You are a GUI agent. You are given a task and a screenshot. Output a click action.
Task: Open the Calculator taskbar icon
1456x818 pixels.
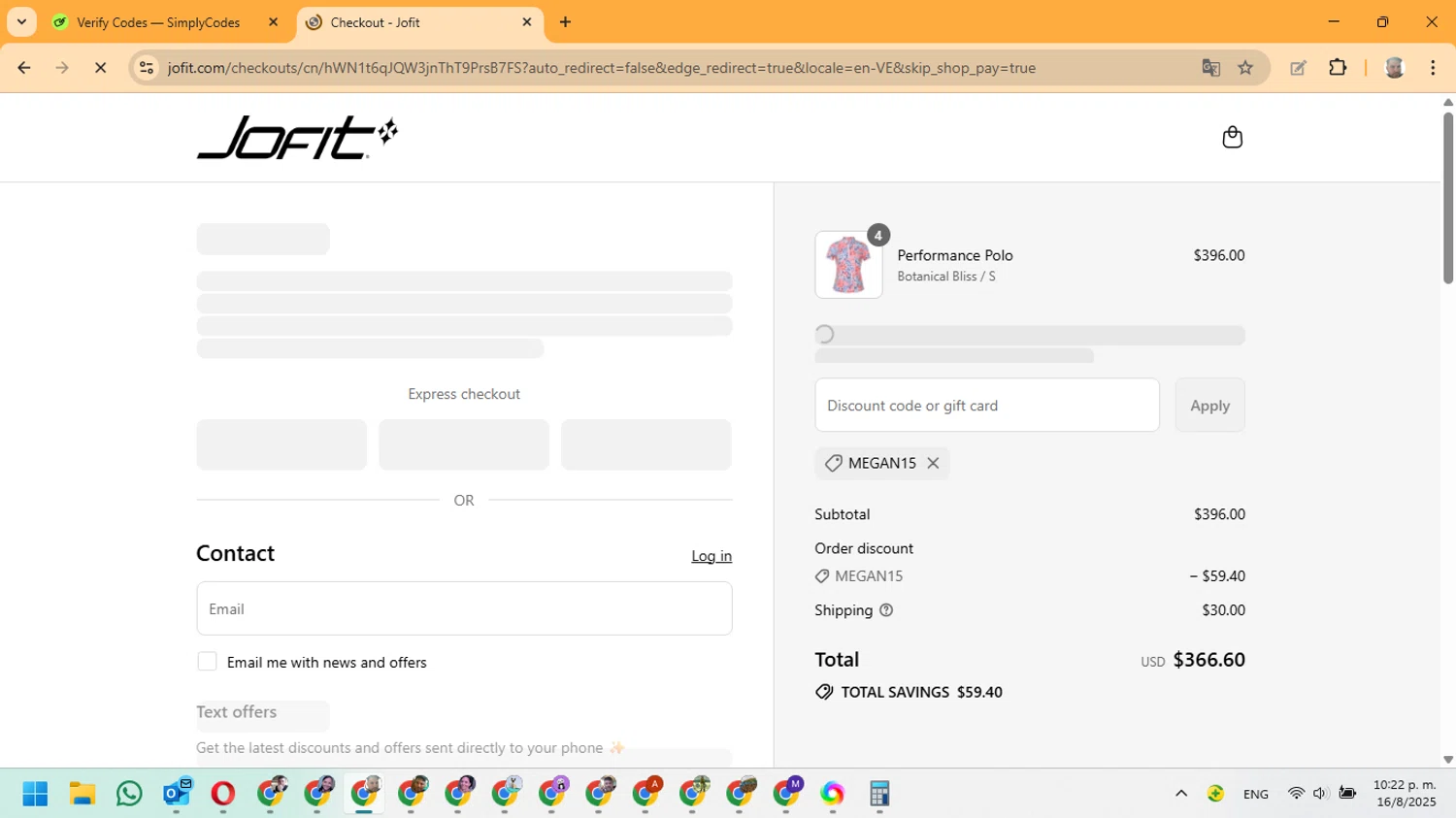(879, 794)
